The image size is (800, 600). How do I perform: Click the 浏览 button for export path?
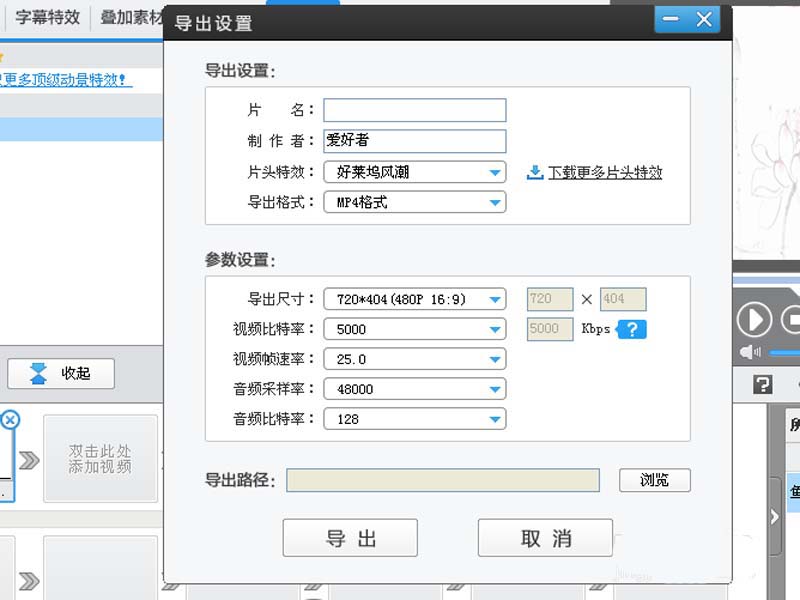[x=656, y=481]
